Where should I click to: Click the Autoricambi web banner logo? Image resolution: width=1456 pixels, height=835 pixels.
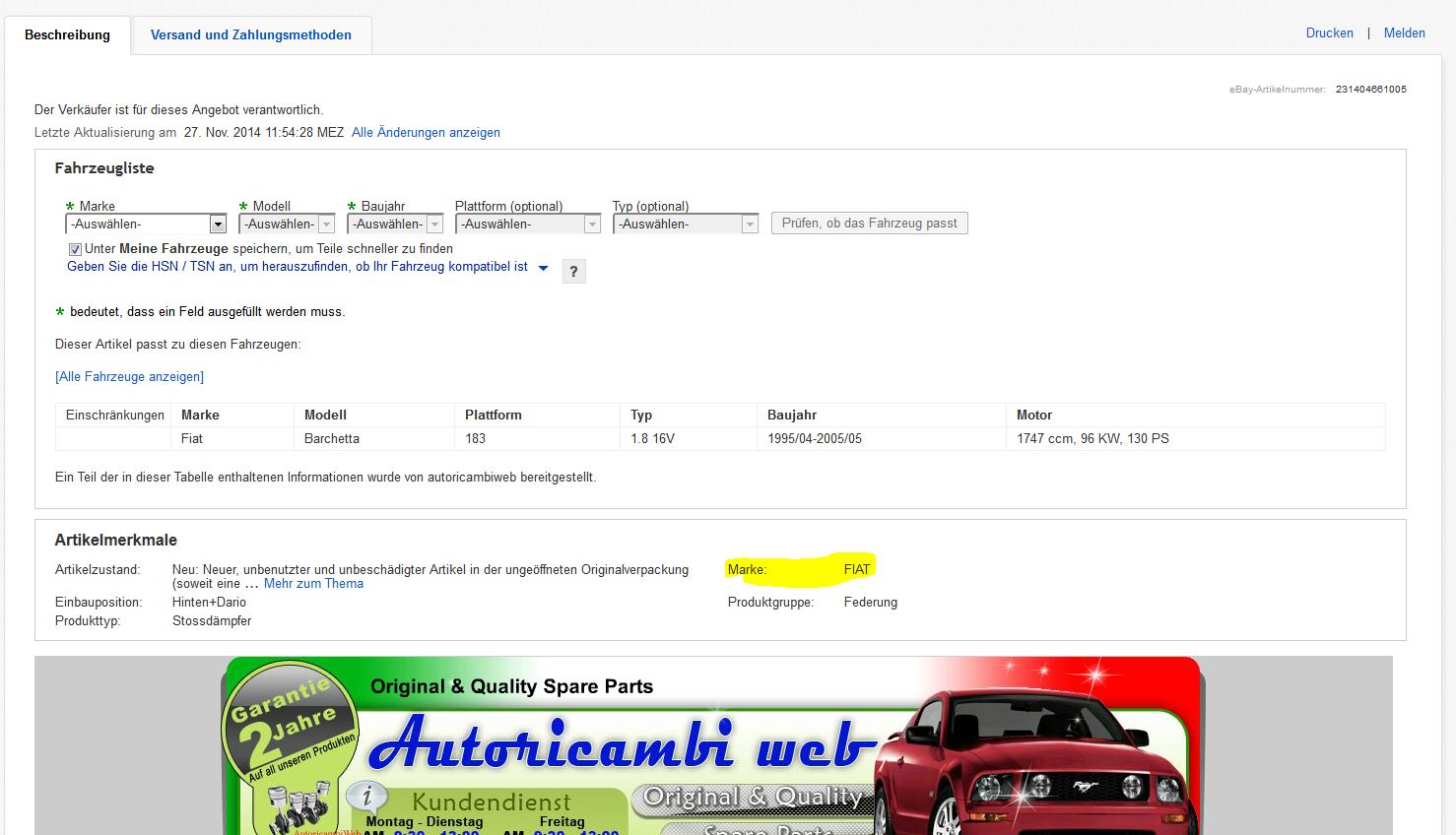tap(621, 742)
